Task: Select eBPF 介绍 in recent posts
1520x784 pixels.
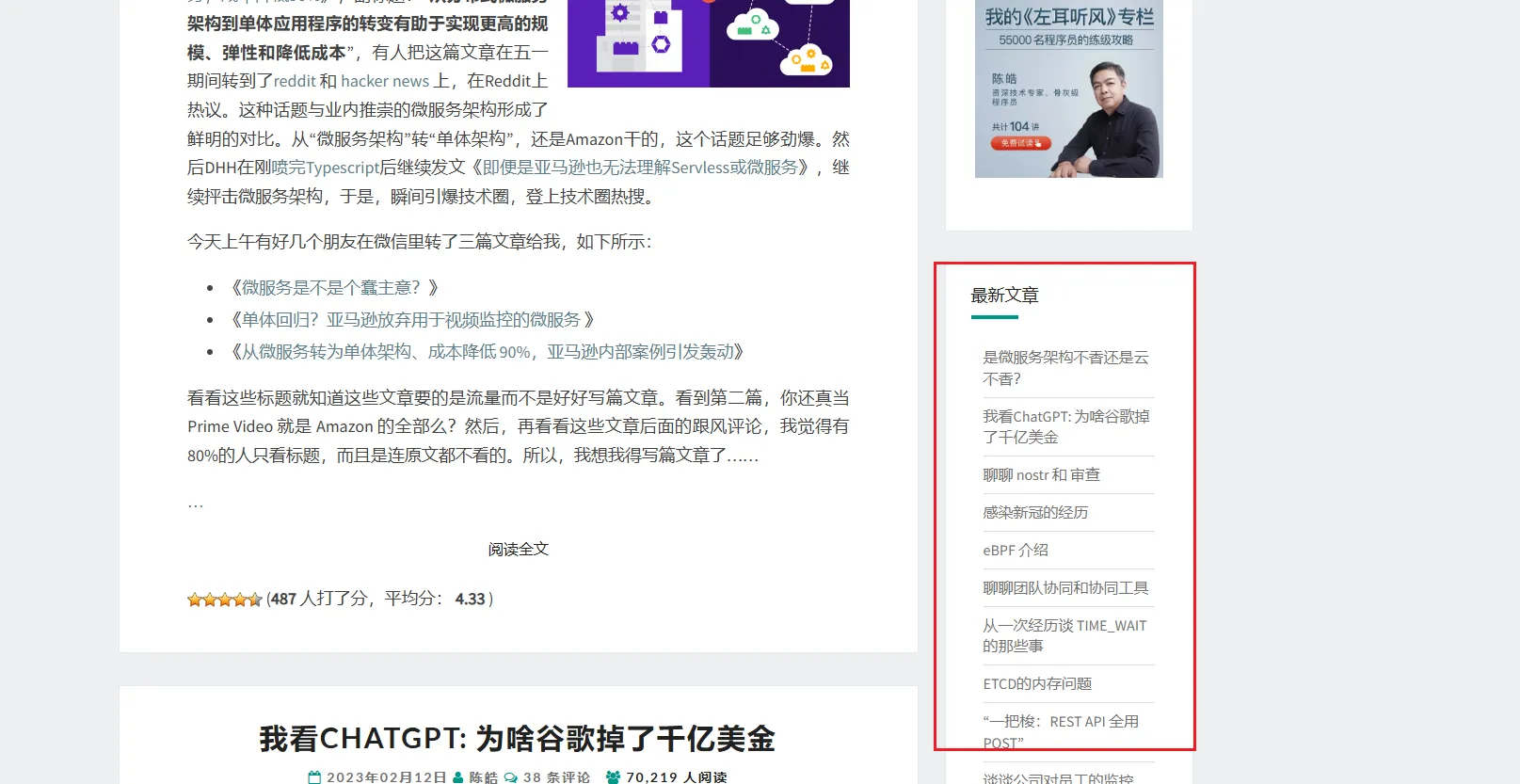Action: click(x=1015, y=551)
